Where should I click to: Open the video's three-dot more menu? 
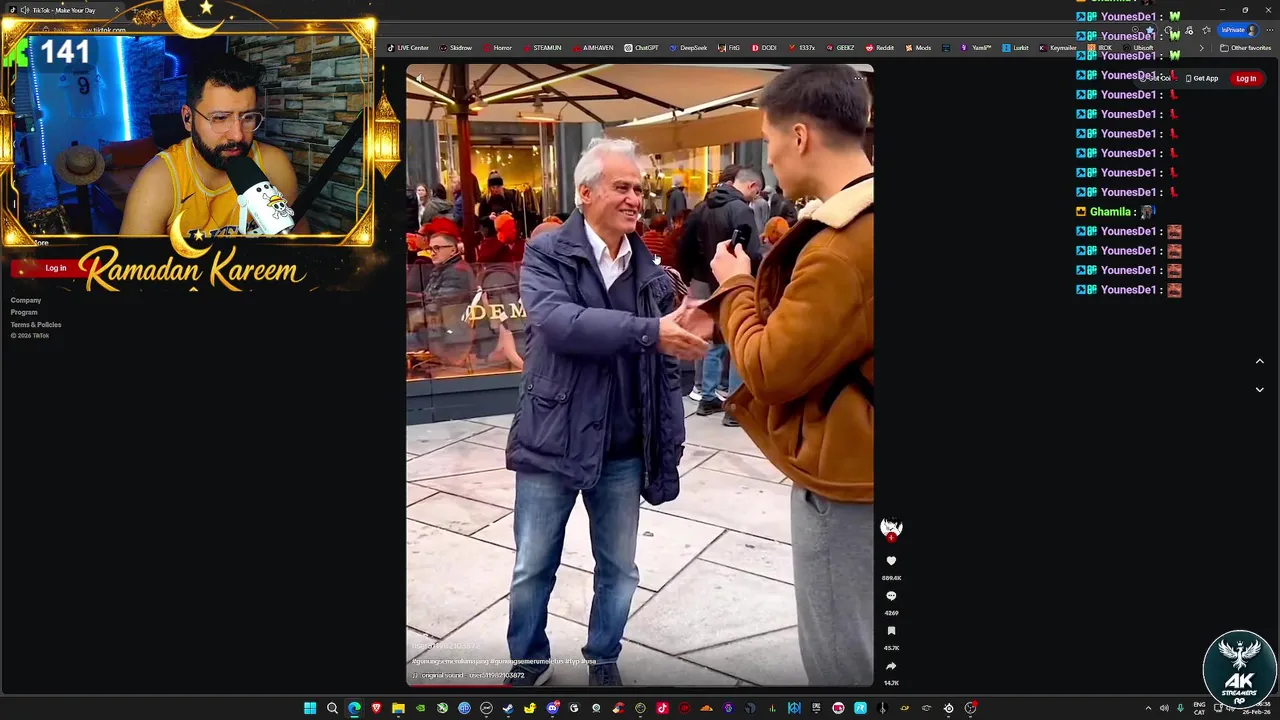pos(858,78)
